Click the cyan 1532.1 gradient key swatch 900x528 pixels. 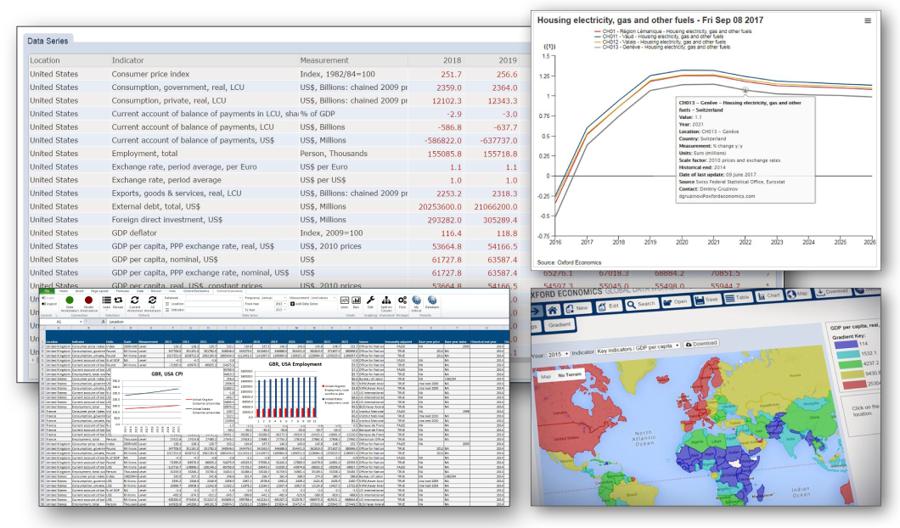tap(847, 354)
